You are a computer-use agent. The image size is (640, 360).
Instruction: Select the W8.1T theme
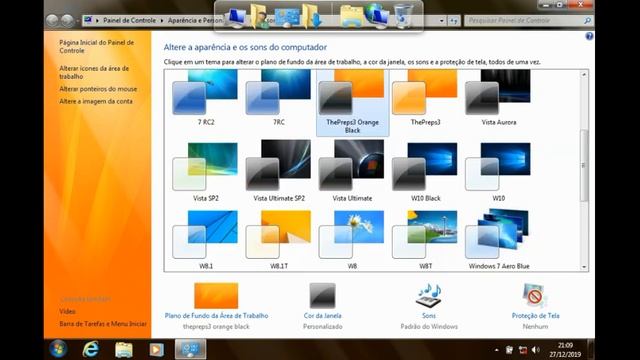[279, 240]
